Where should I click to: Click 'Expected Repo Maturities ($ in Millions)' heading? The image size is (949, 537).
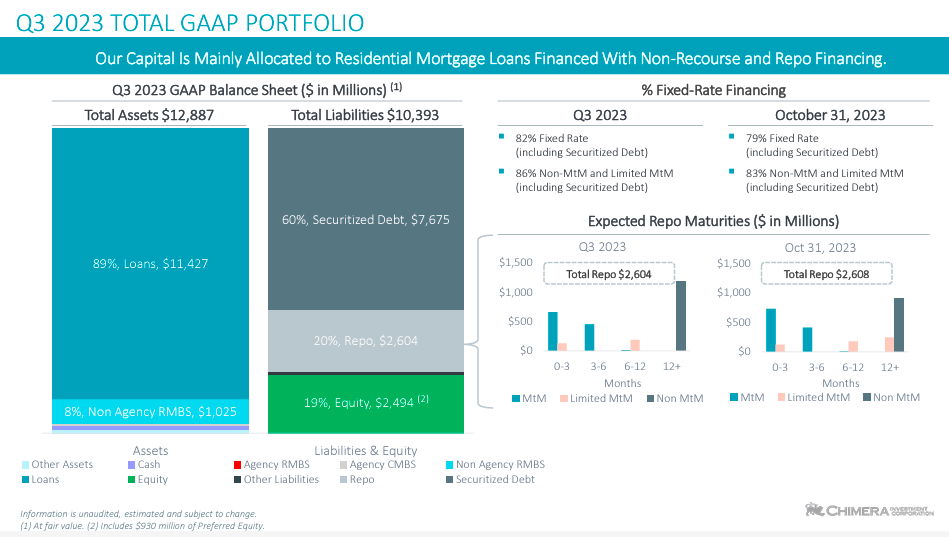[714, 221]
